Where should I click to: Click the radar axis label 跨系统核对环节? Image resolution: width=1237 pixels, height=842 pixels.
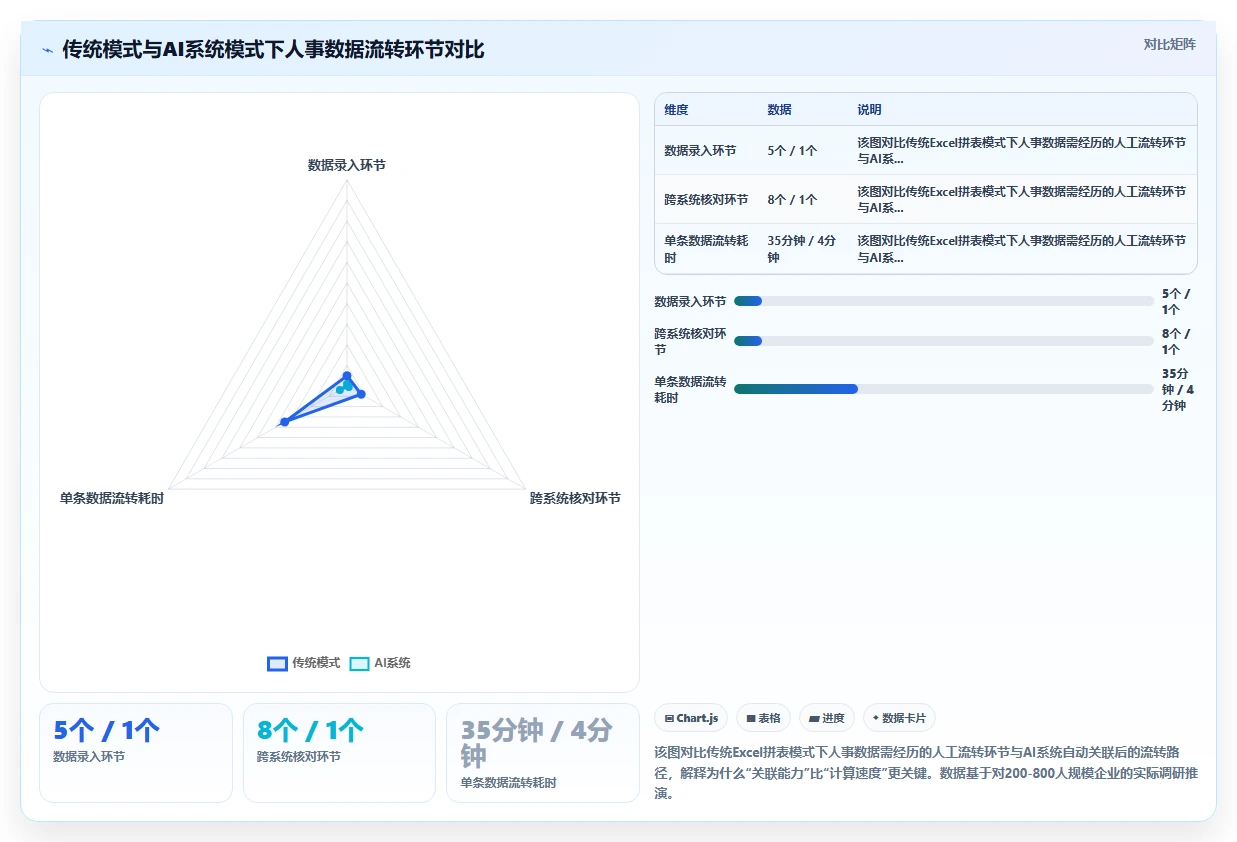[x=575, y=498]
